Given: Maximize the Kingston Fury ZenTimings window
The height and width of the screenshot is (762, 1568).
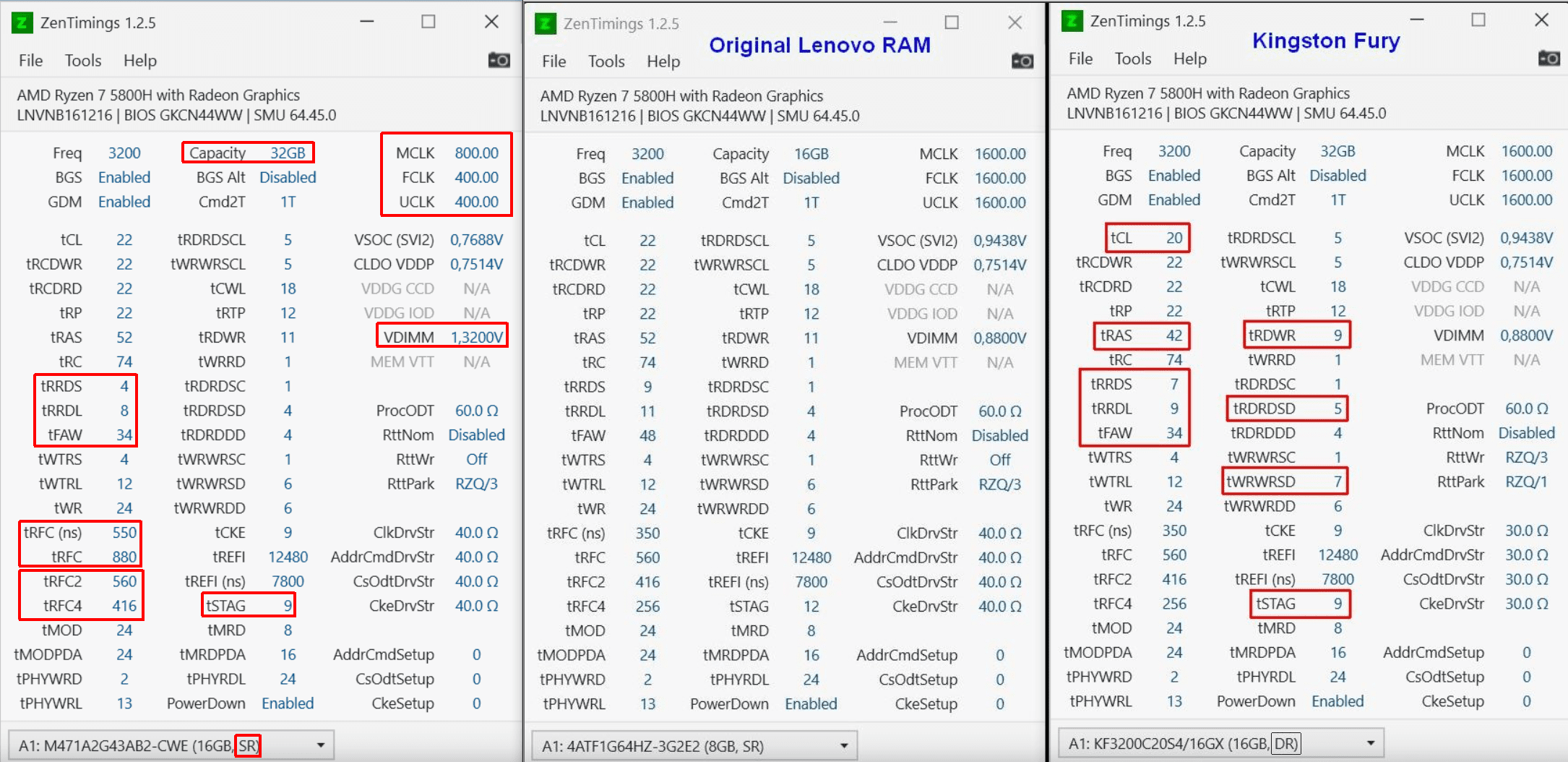Looking at the screenshot, I should [1478, 20].
